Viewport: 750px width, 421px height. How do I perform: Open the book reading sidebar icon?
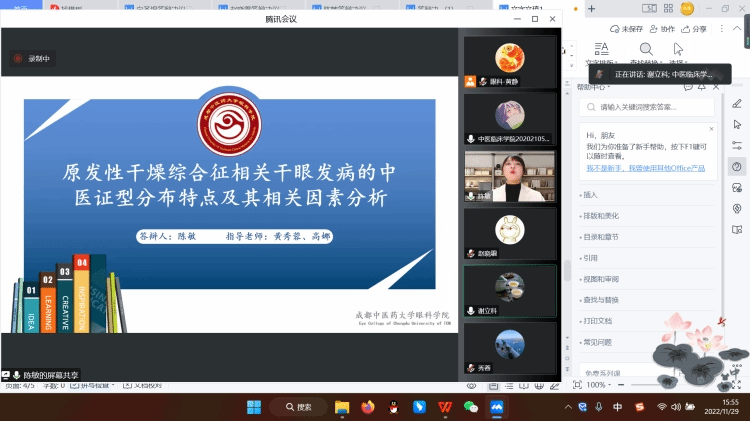737,230
